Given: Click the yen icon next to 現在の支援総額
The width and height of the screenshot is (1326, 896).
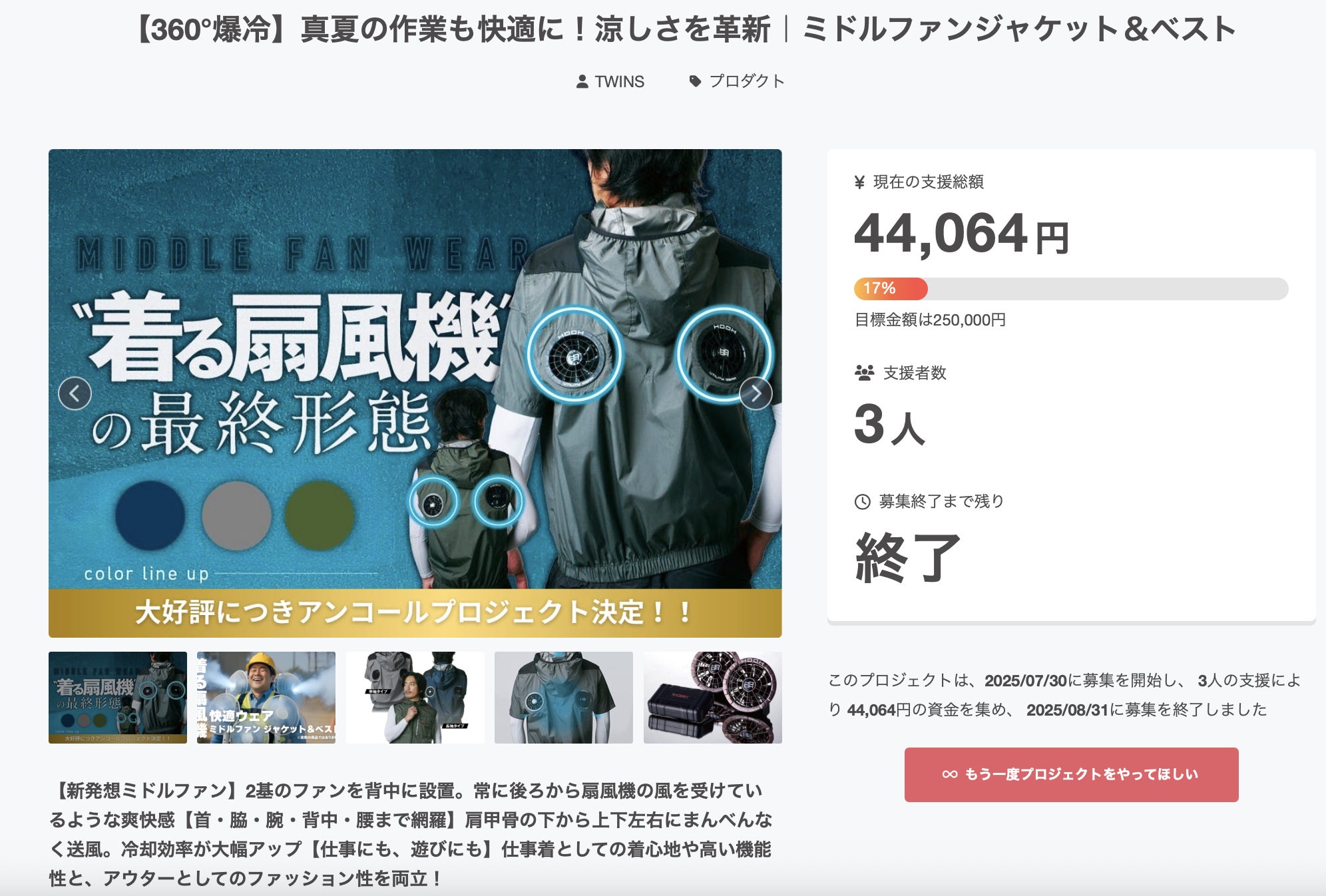Looking at the screenshot, I should click(859, 182).
